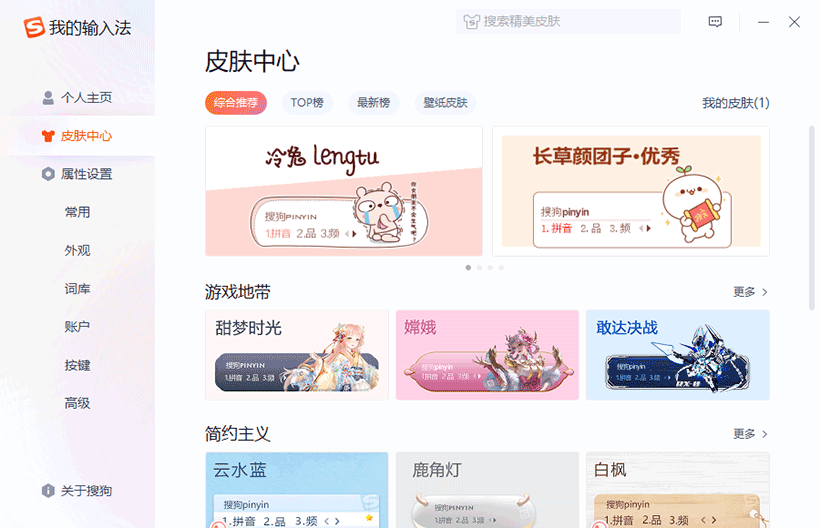Select the 个人主页 person icon
Screen dimensions: 820x528
[48, 98]
